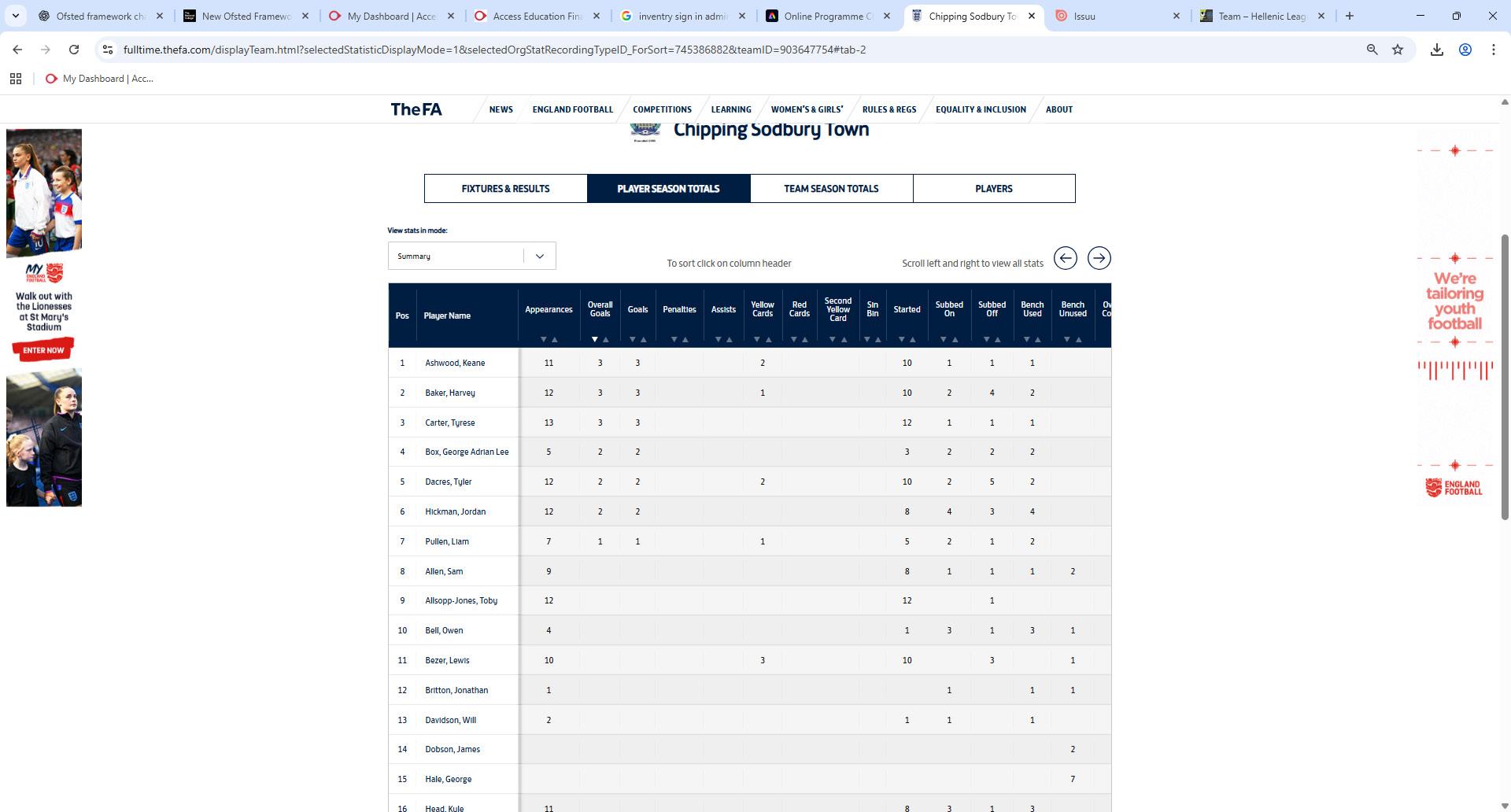Open player Box, George Adrian Lee
The height and width of the screenshot is (812, 1511).
click(467, 452)
